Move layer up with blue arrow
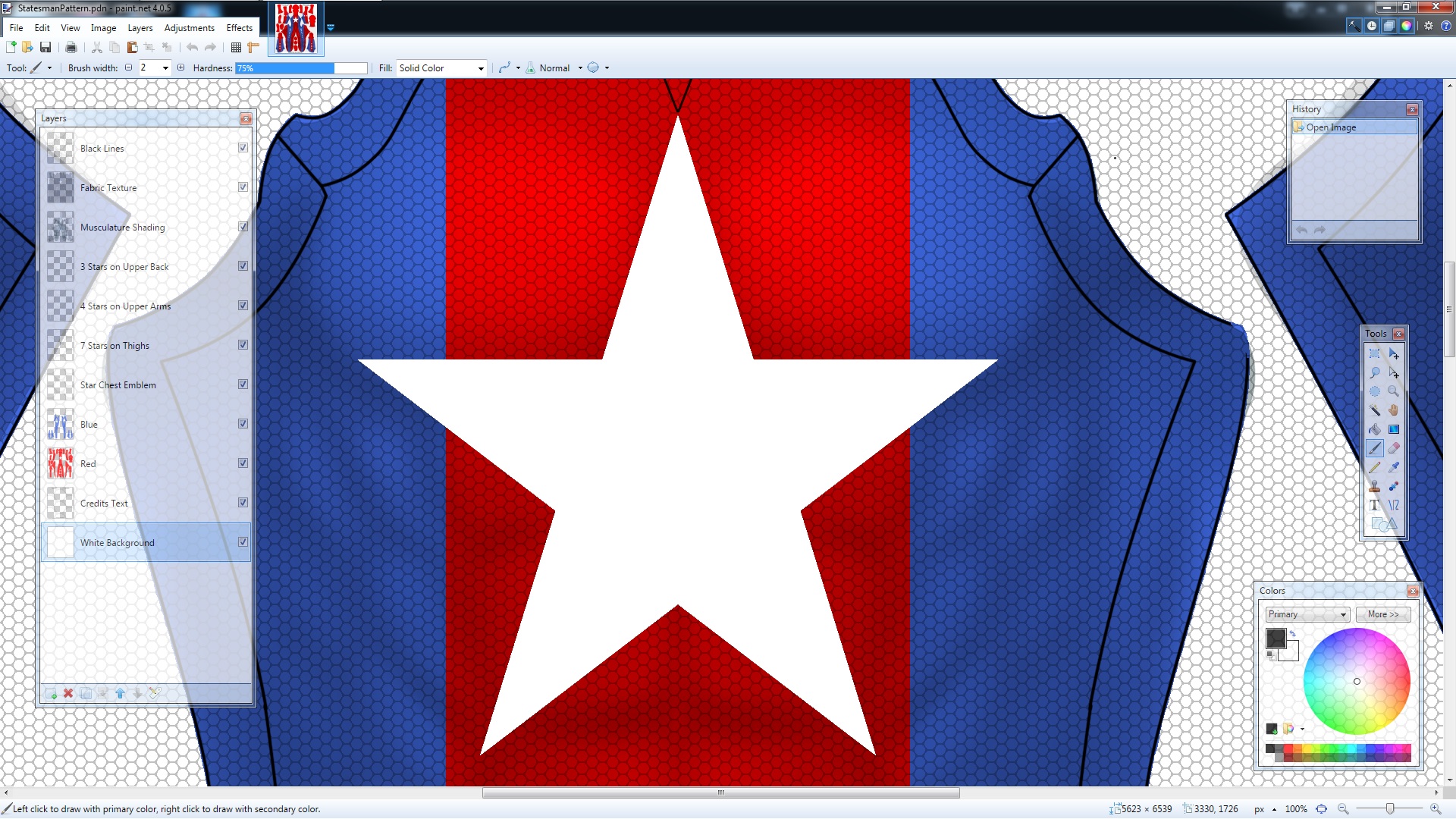The image size is (1456, 819). (x=120, y=693)
